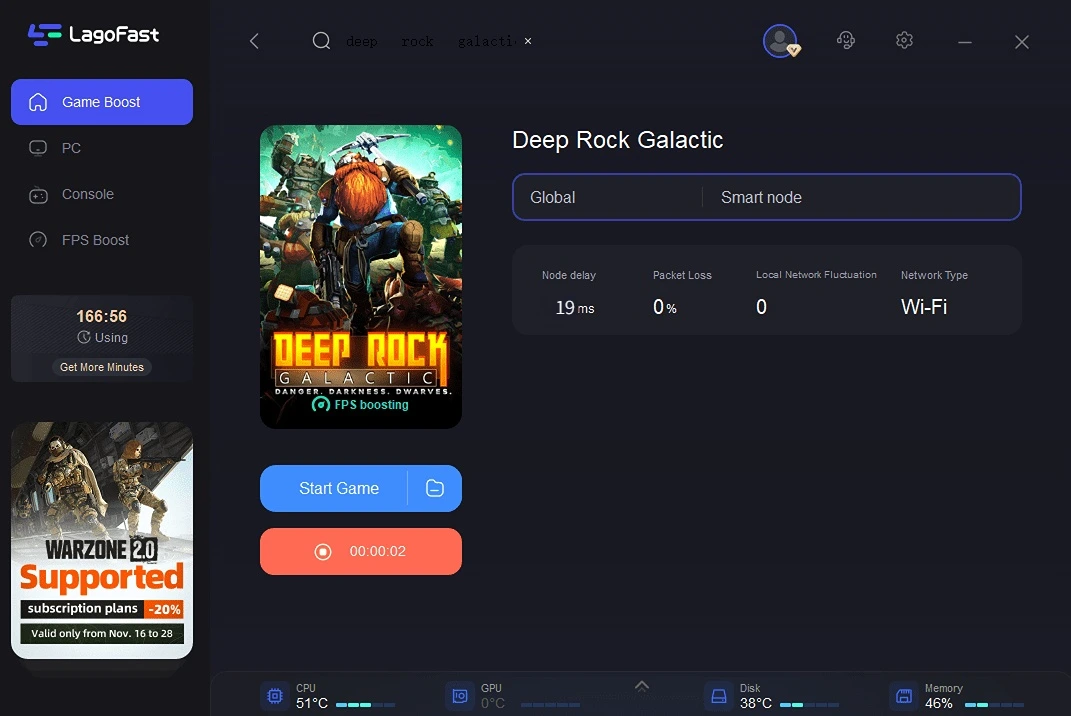Image resolution: width=1071 pixels, height=716 pixels.
Task: Click the Wi-Fi network type value
Action: click(x=924, y=307)
